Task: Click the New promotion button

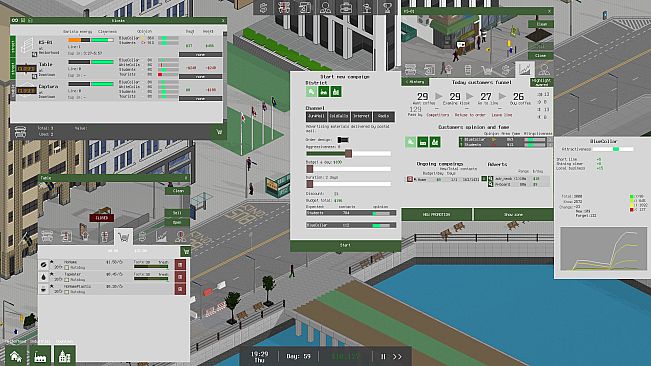Action: pos(436,215)
